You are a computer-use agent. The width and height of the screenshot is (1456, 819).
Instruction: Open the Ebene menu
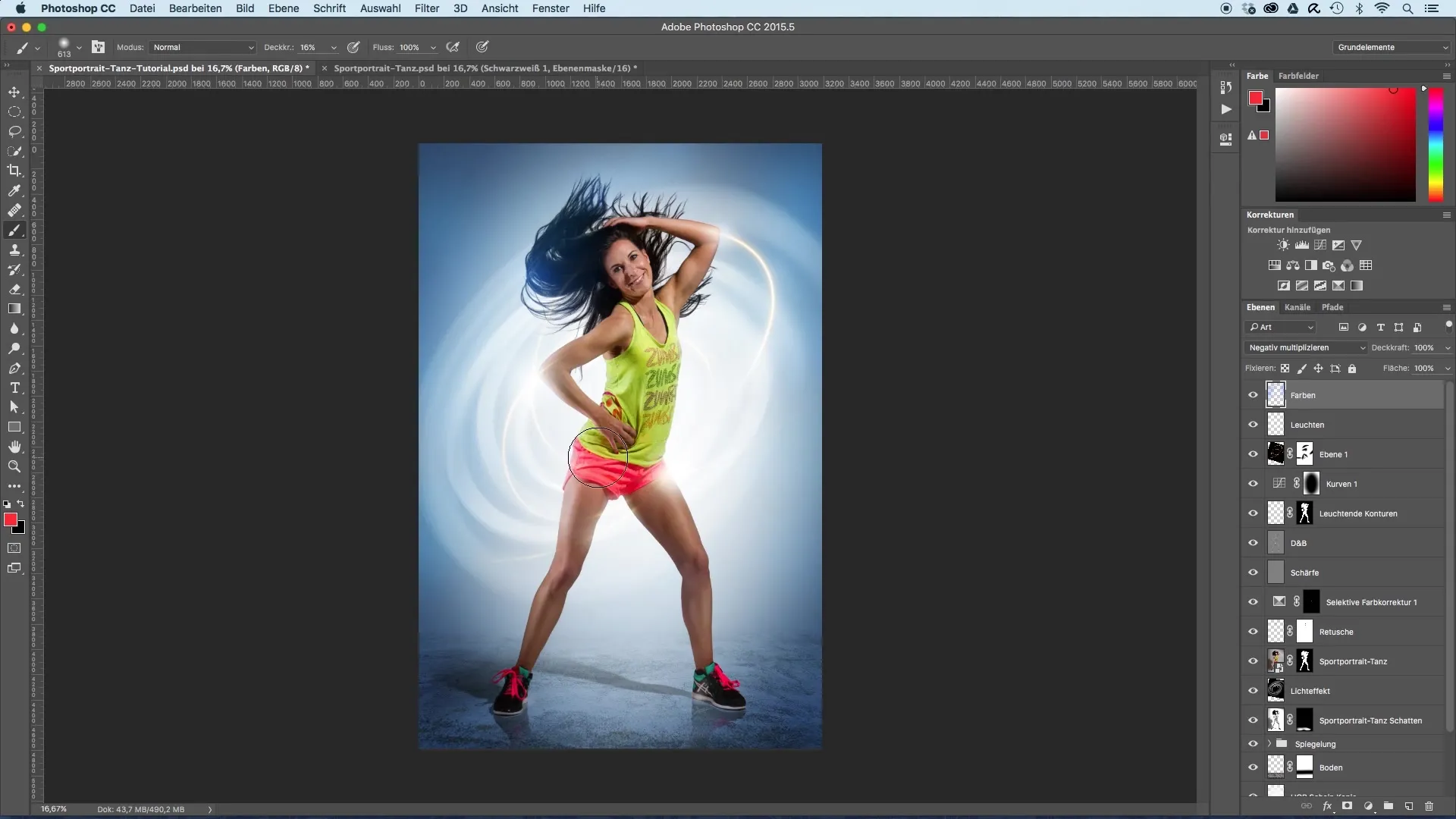[x=284, y=8]
